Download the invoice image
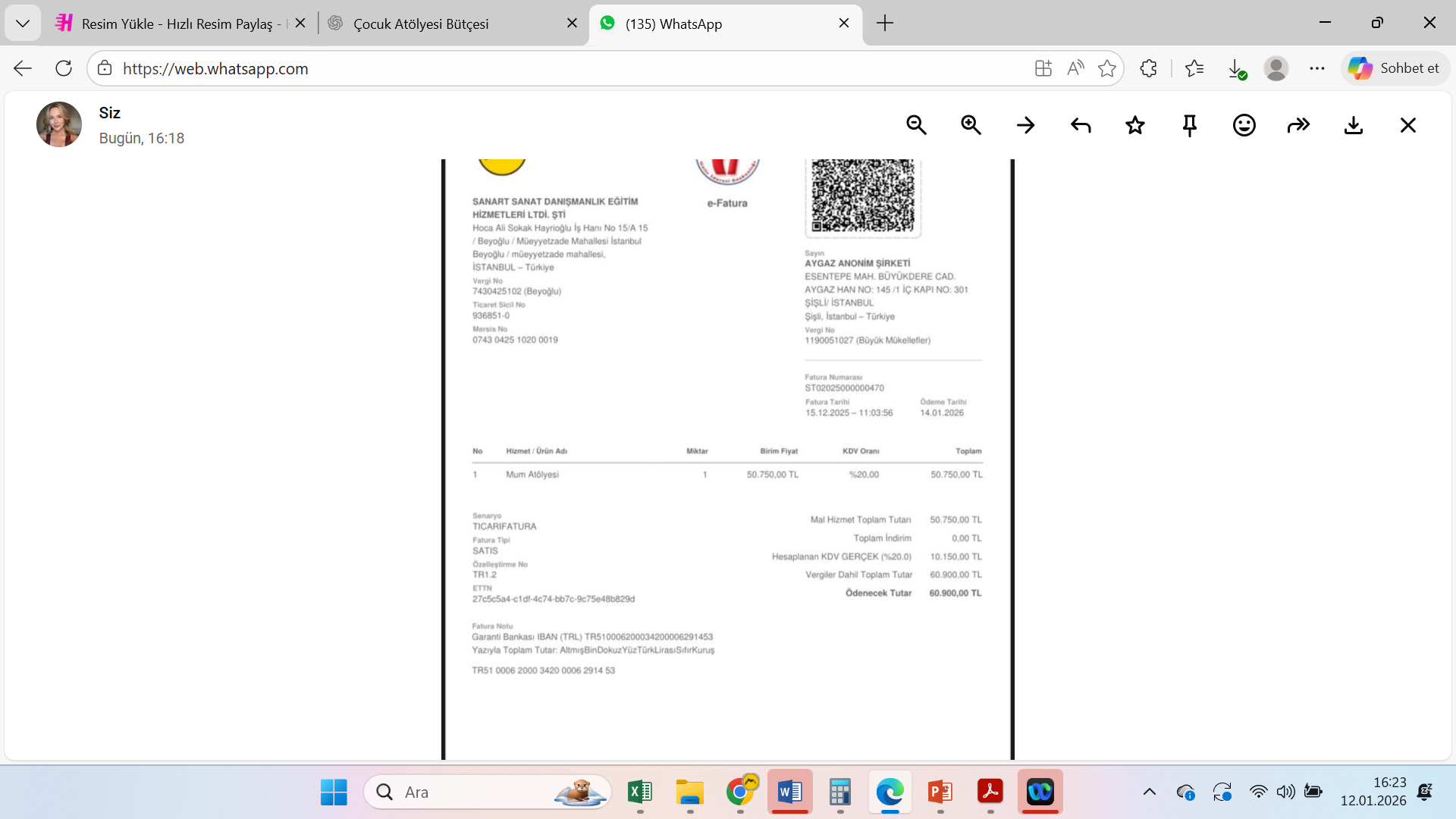Screen dimensions: 1456x819 [1354, 125]
